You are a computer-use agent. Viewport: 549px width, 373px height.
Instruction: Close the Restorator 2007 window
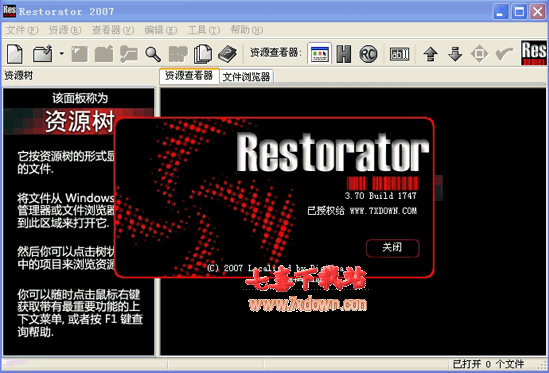click(x=537, y=12)
